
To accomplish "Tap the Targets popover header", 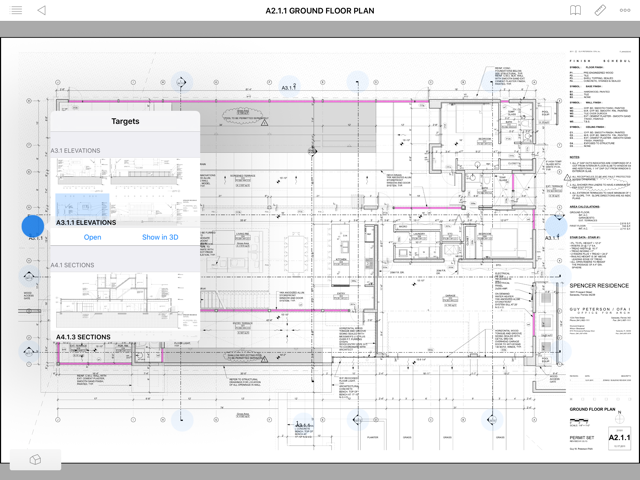I will [125, 121].
